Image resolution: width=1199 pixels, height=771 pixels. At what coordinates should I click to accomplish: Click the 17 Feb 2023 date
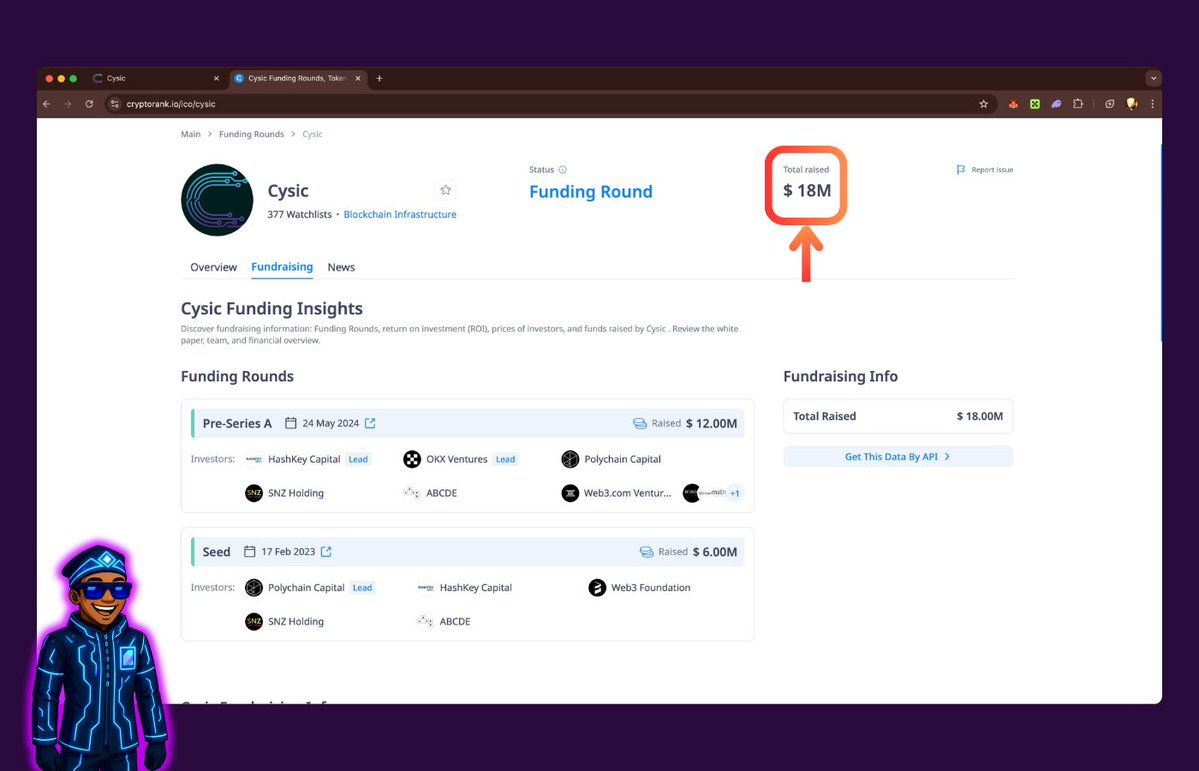coord(288,551)
